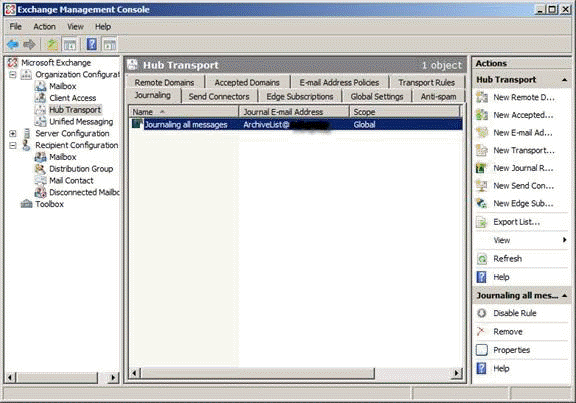Open the Action menu

tap(44, 26)
